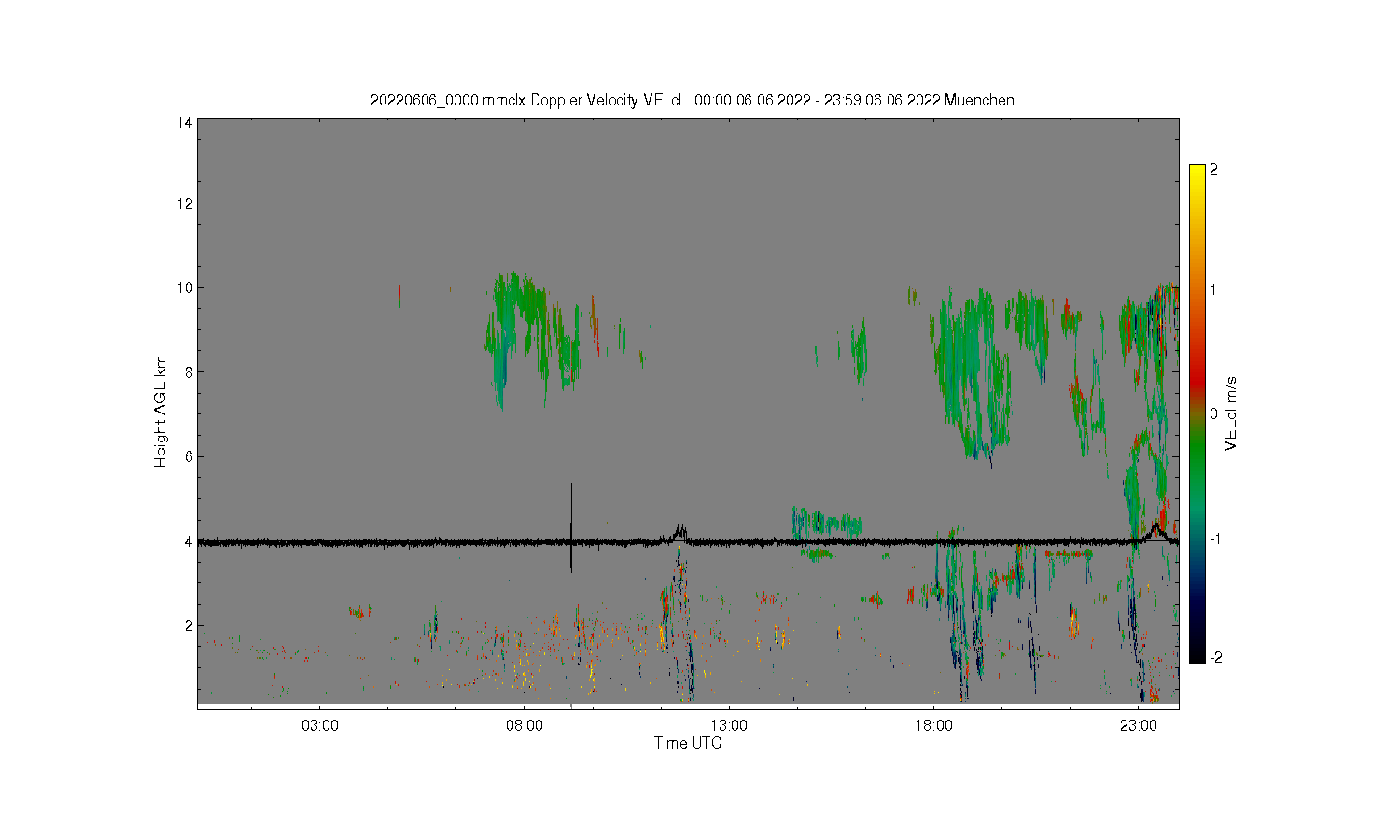Click the black spike near 09:00
This screenshot has width=1400, height=840.
click(x=571, y=527)
